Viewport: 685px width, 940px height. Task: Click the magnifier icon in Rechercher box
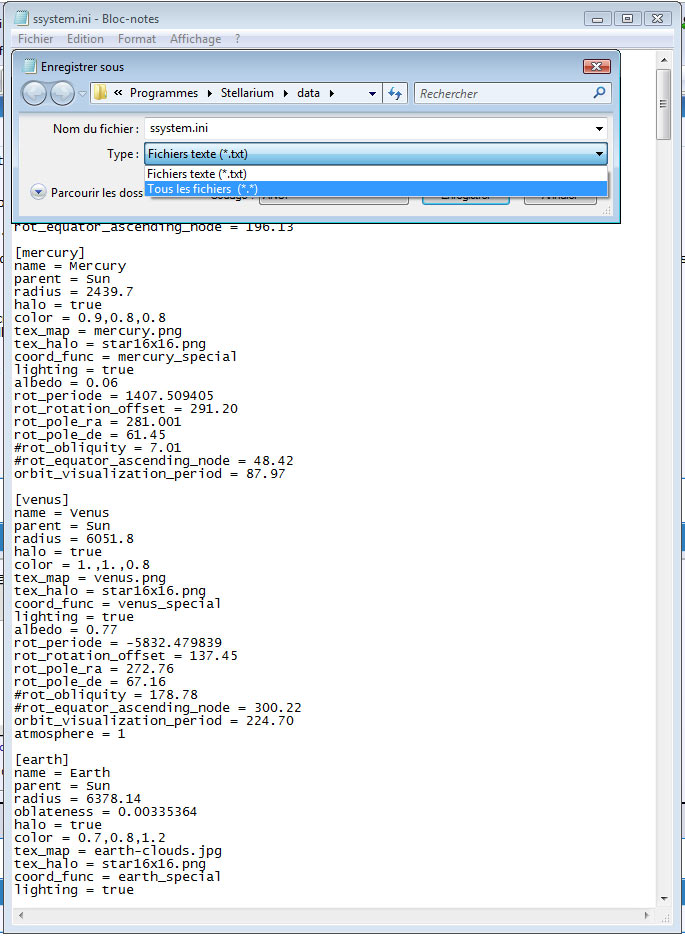[x=599, y=93]
